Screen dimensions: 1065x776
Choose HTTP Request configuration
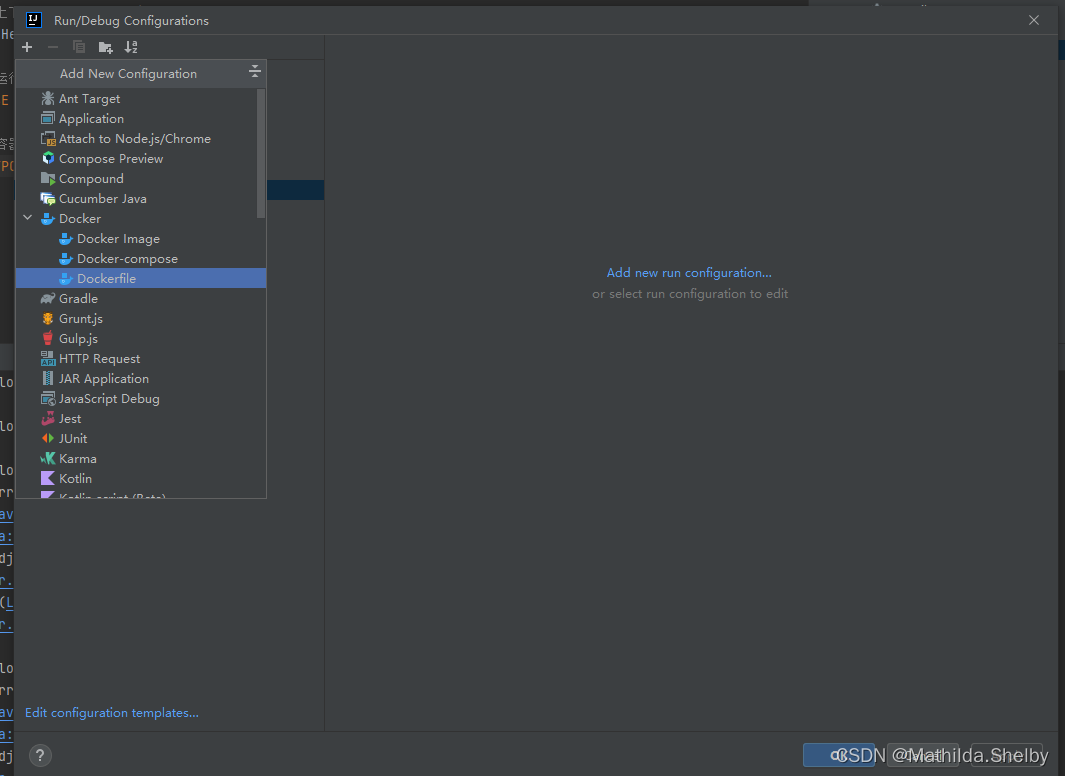click(x=141, y=358)
